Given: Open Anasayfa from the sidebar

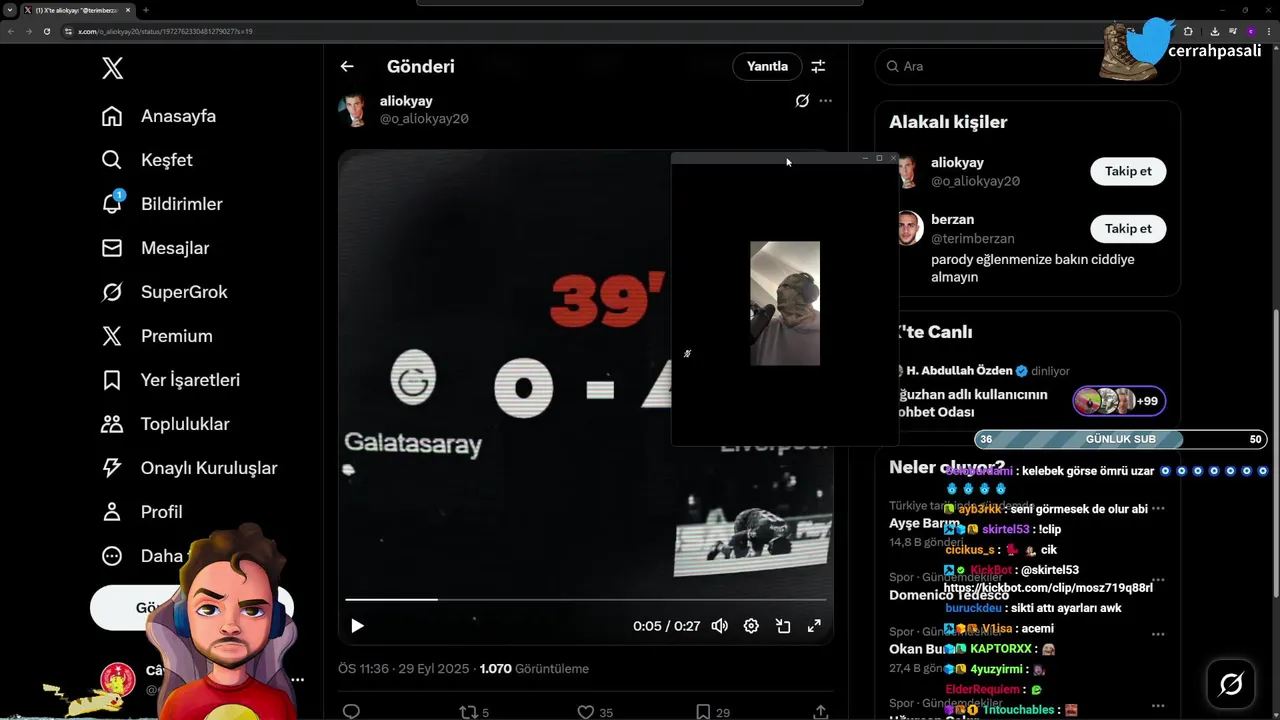Looking at the screenshot, I should [x=159, y=116].
